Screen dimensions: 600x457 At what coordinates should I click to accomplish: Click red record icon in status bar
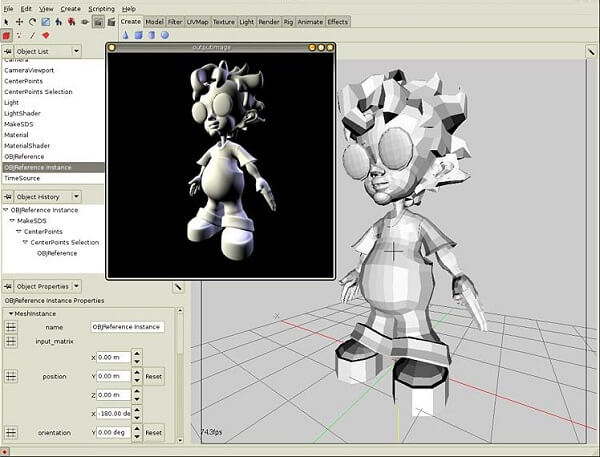pyautogui.click(x=5, y=452)
